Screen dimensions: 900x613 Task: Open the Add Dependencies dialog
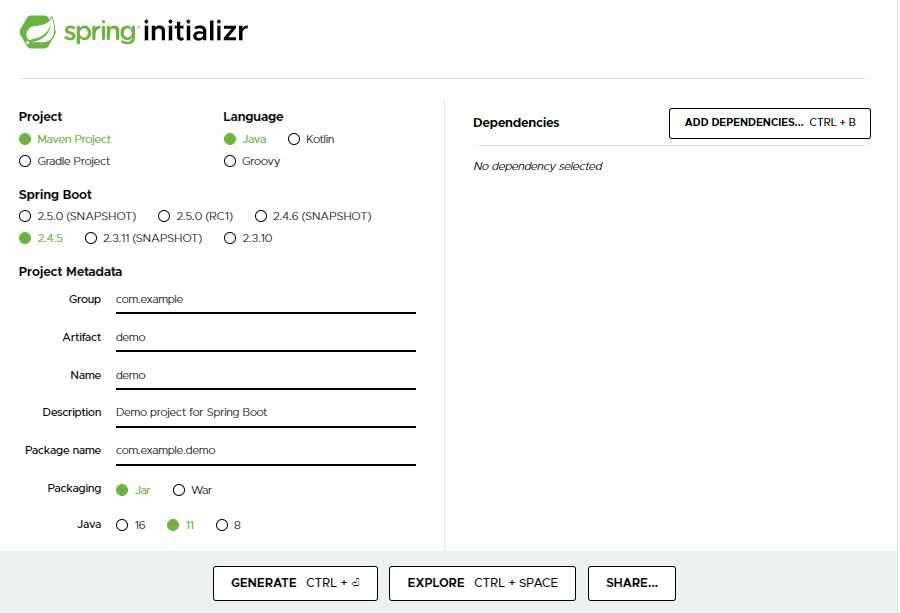[x=770, y=123]
